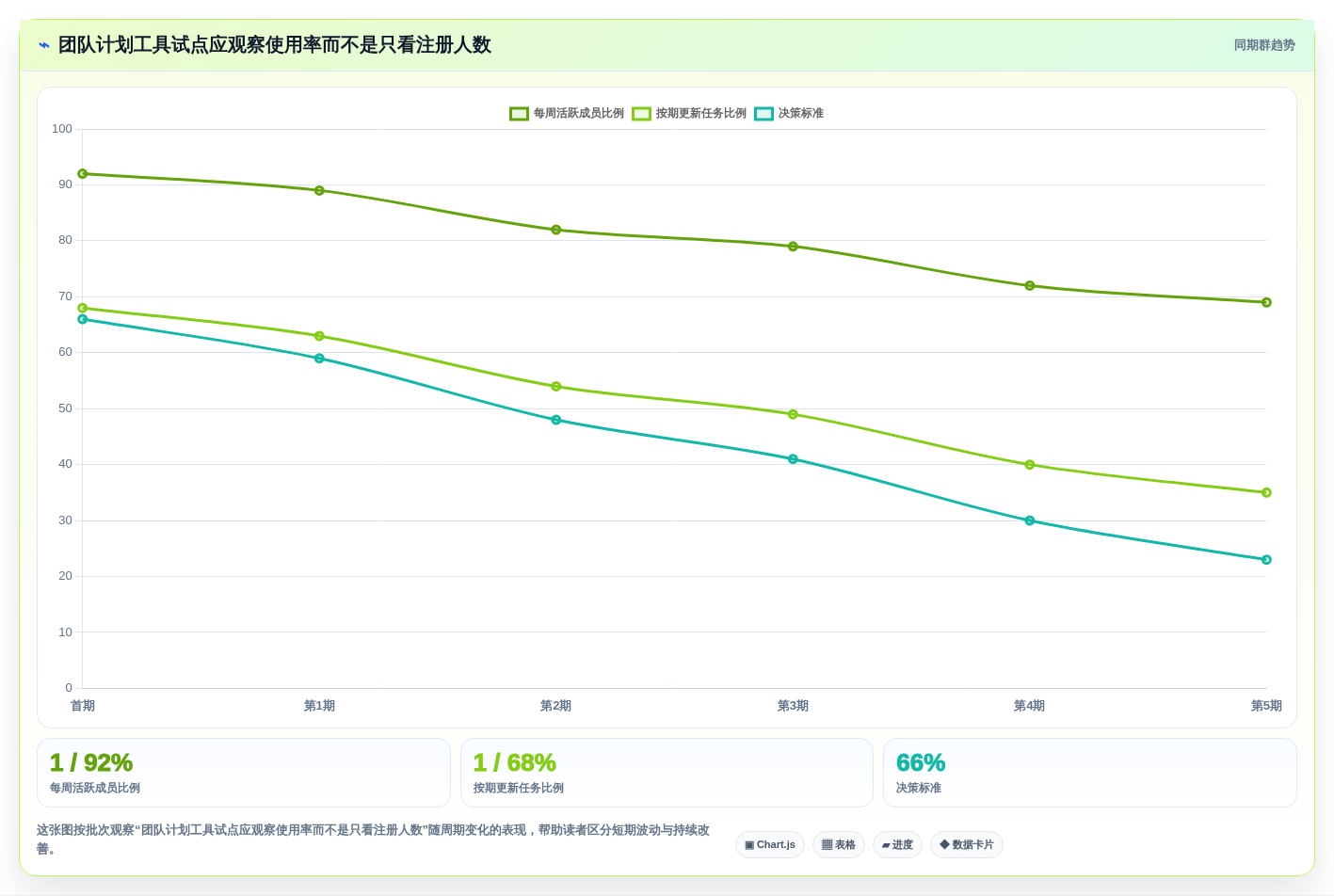The image size is (1334, 896).
Task: Select the 数据卡片 tag chip
Action: pos(967,844)
